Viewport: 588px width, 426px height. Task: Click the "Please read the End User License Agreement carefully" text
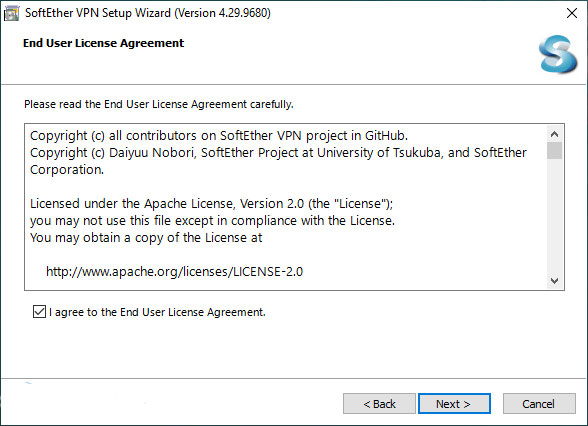(159, 104)
